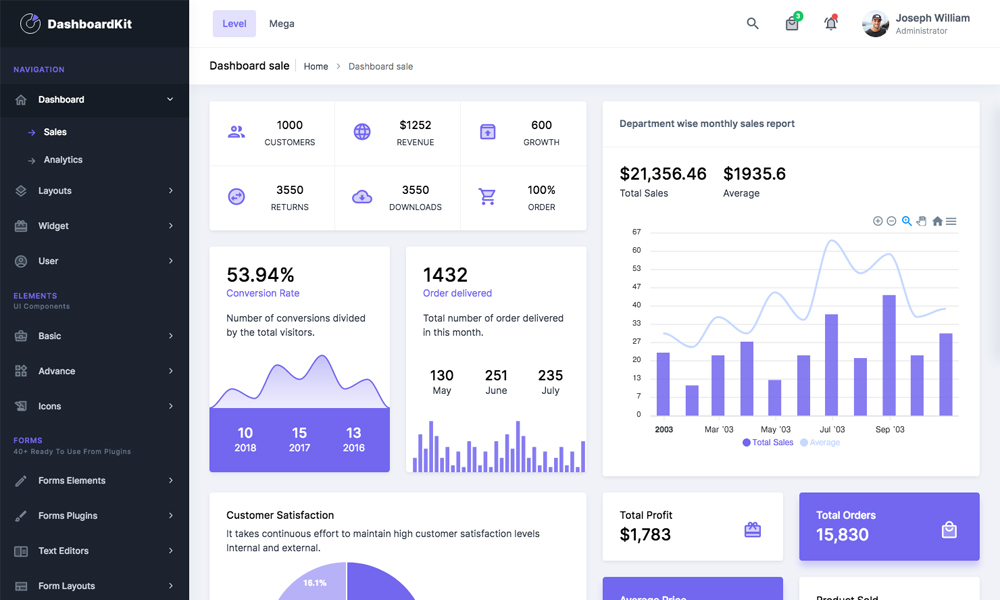Go to Analytics dashboard link

coord(63,160)
